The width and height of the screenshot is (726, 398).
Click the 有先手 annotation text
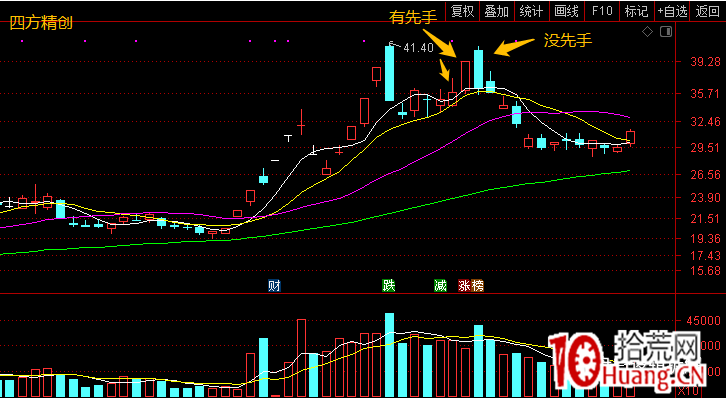(x=413, y=18)
